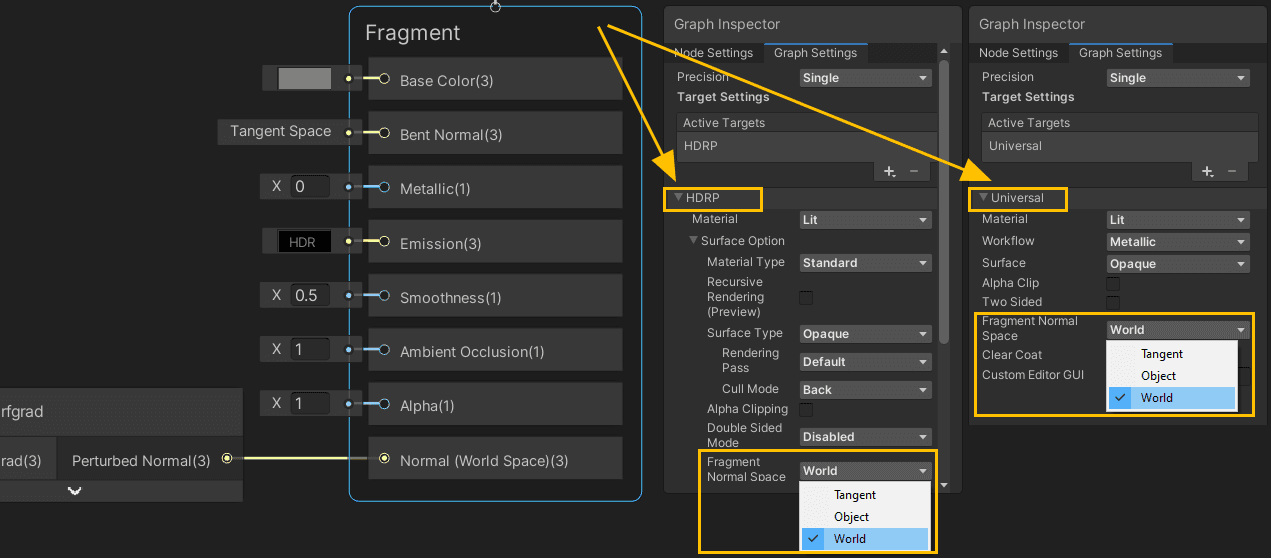The image size is (1271, 558).
Task: Click the Emission input port circle
Action: (384, 242)
